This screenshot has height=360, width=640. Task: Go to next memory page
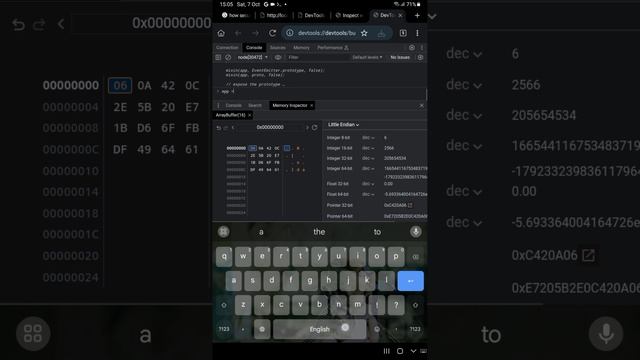tap(307, 127)
